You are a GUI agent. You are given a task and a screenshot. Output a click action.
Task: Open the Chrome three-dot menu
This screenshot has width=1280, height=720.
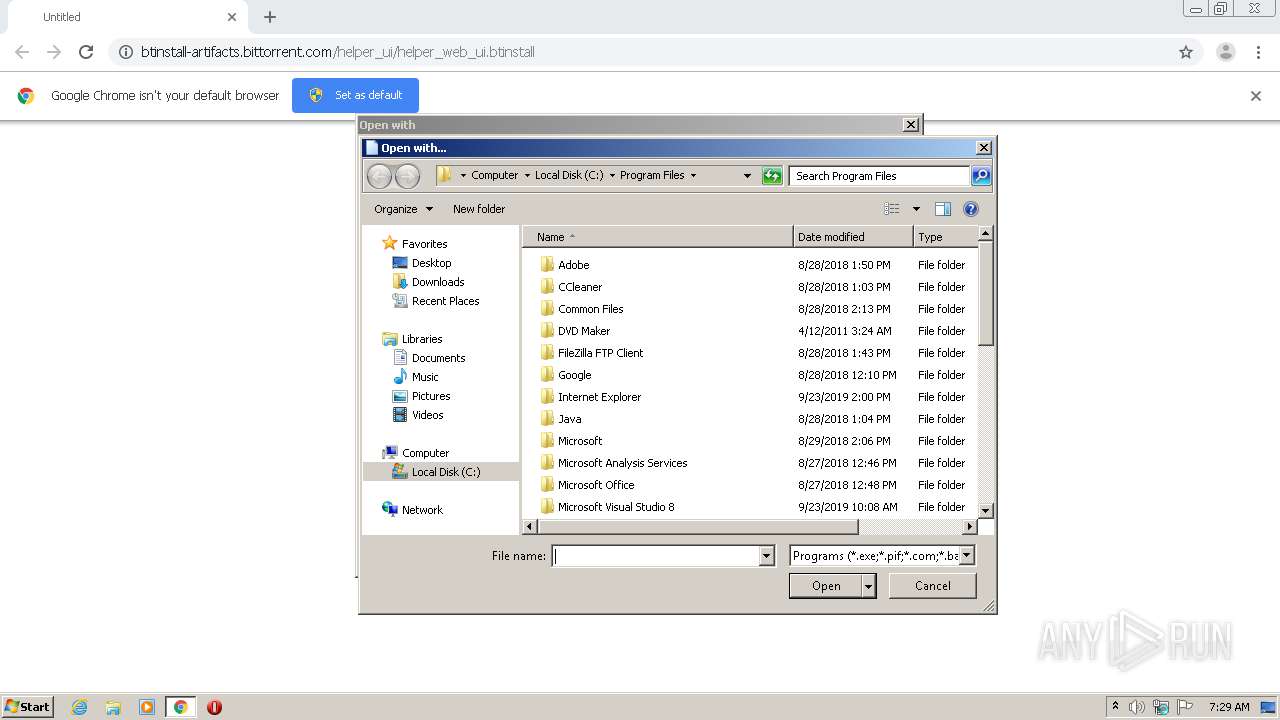1258,52
